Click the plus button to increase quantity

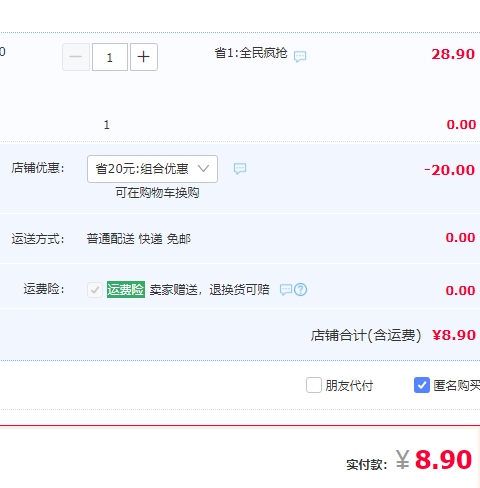(x=144, y=57)
